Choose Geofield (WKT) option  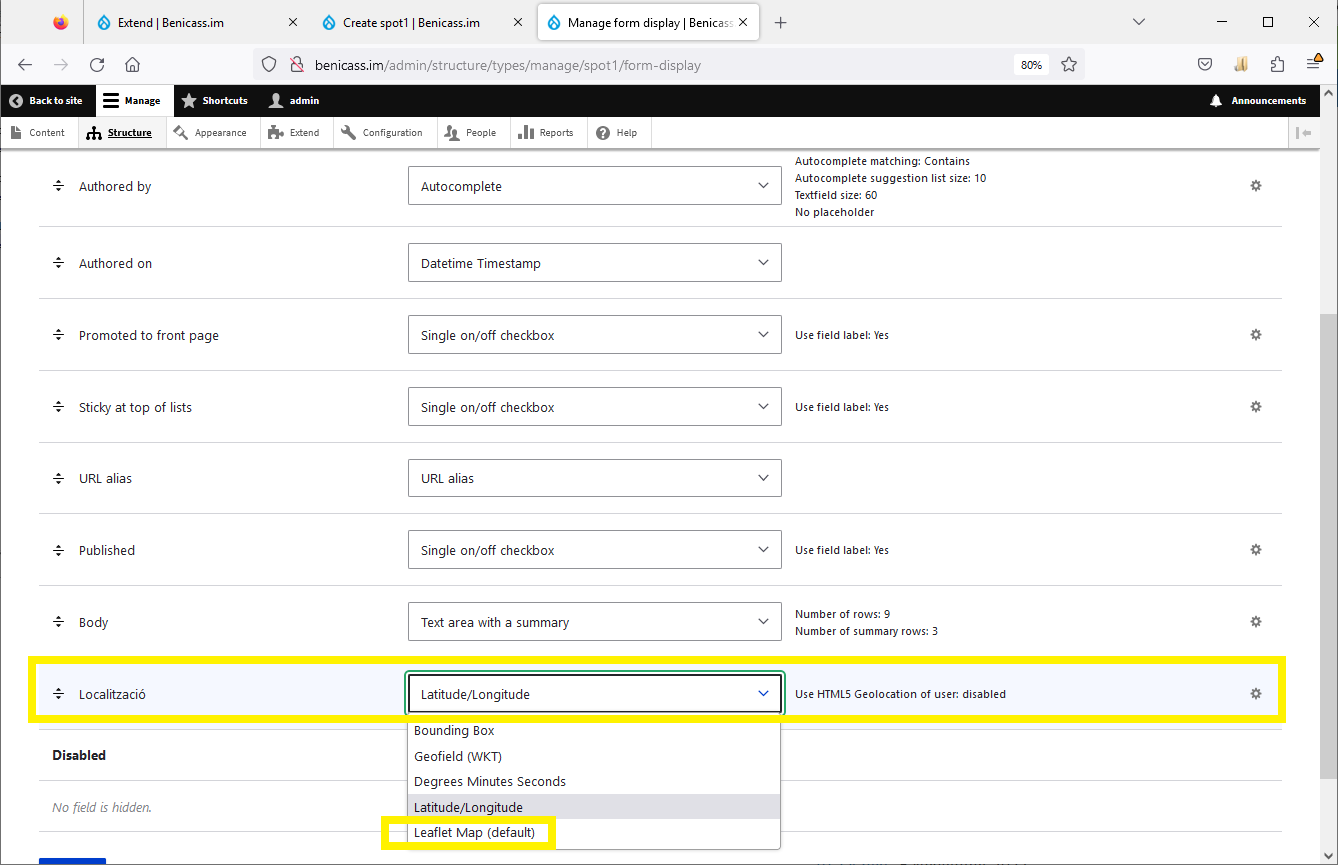[x=594, y=756]
